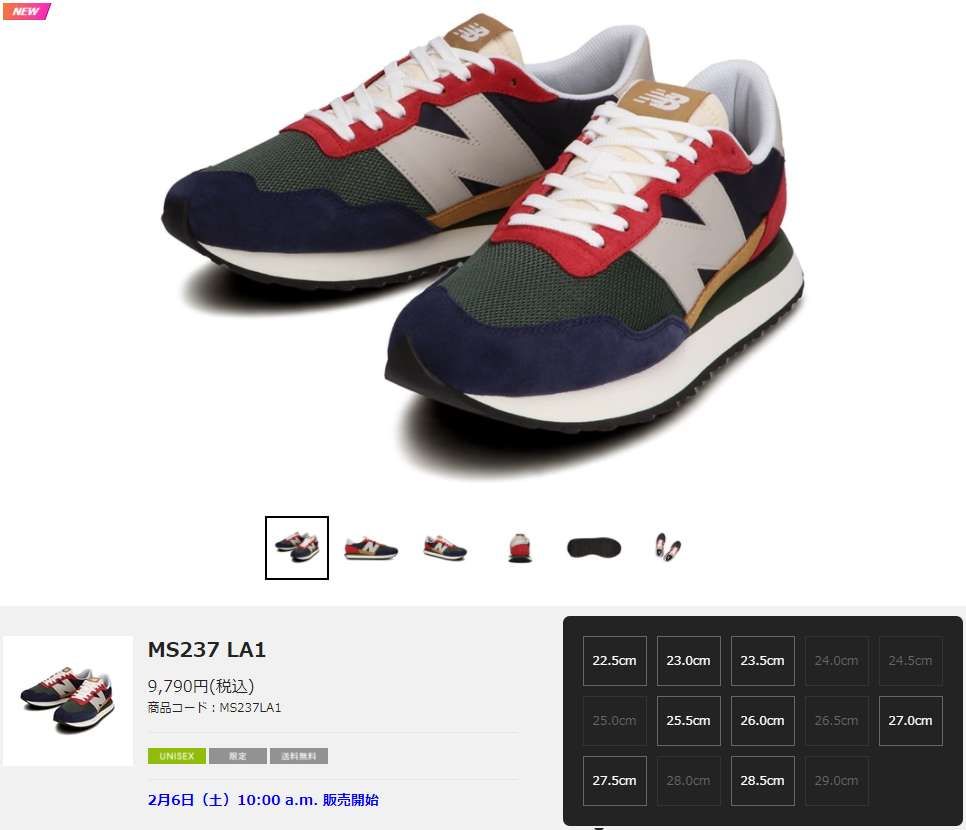The image size is (966, 830).
Task: Show the black outsole thumbnail
Action: pos(594,548)
